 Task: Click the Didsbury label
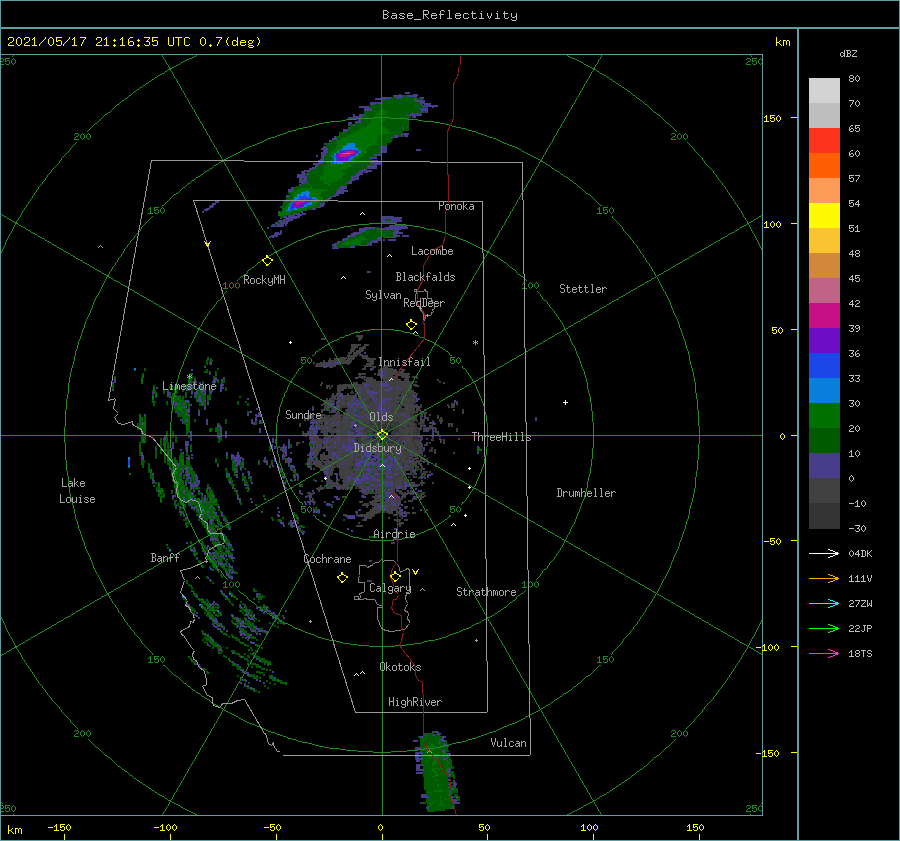point(377,448)
